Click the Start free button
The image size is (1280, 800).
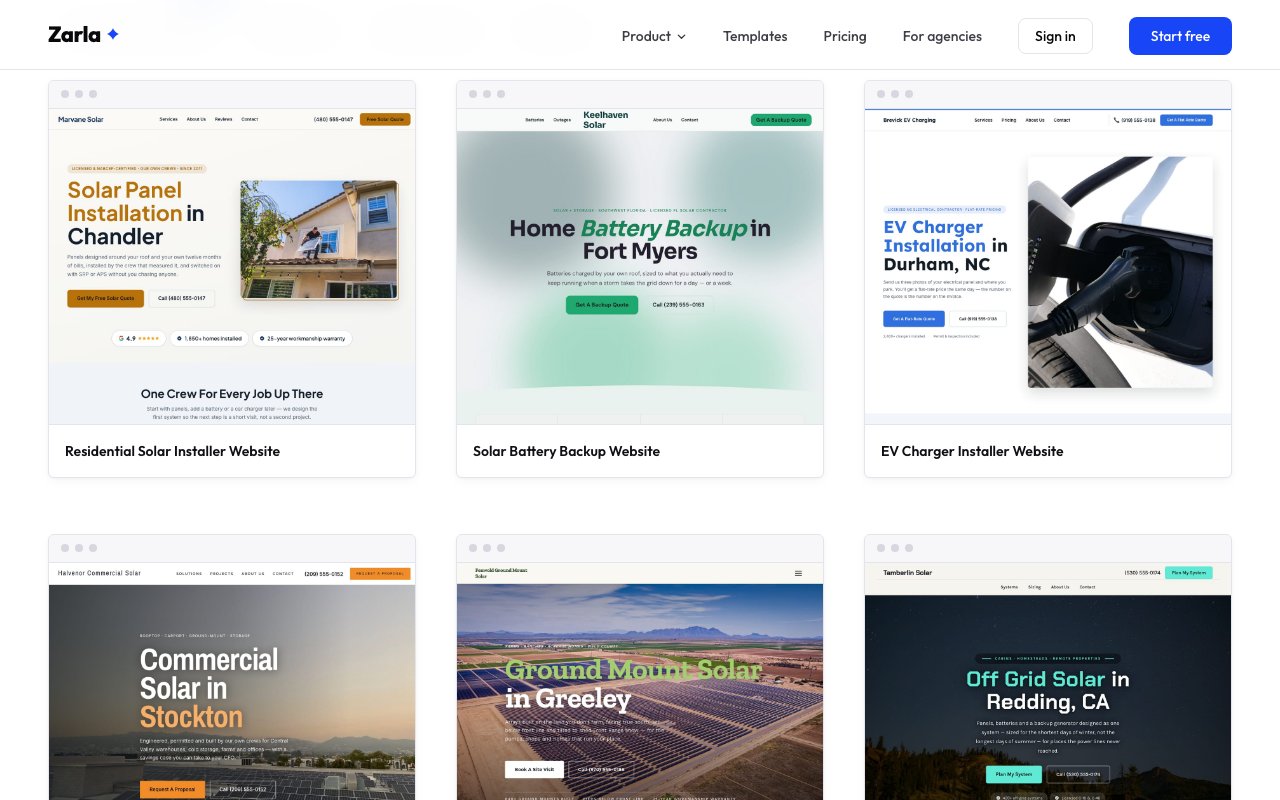coord(1180,36)
